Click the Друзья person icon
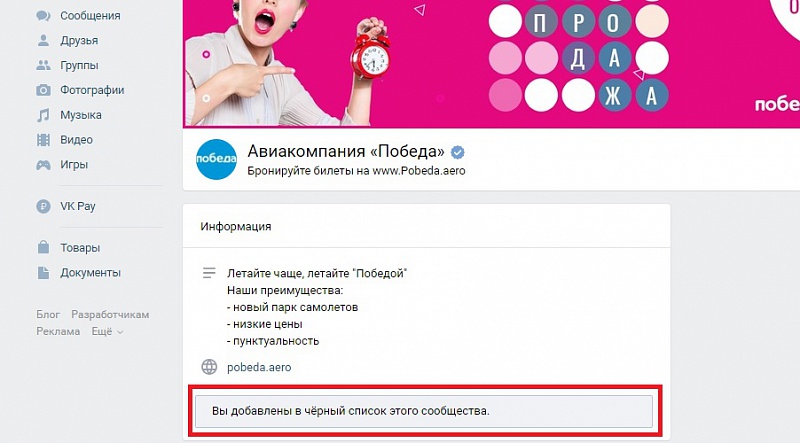 43,40
